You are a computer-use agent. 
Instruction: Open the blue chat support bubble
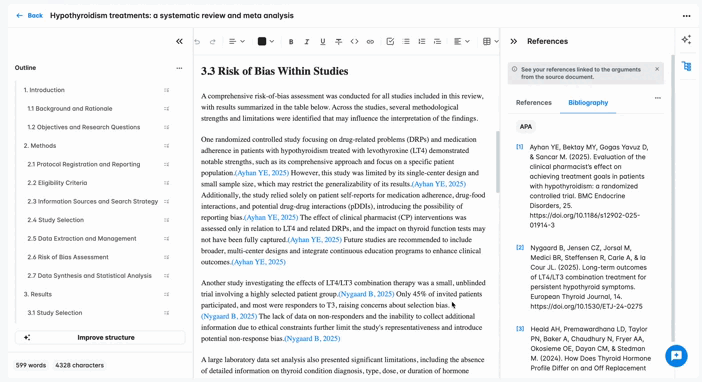click(x=676, y=356)
